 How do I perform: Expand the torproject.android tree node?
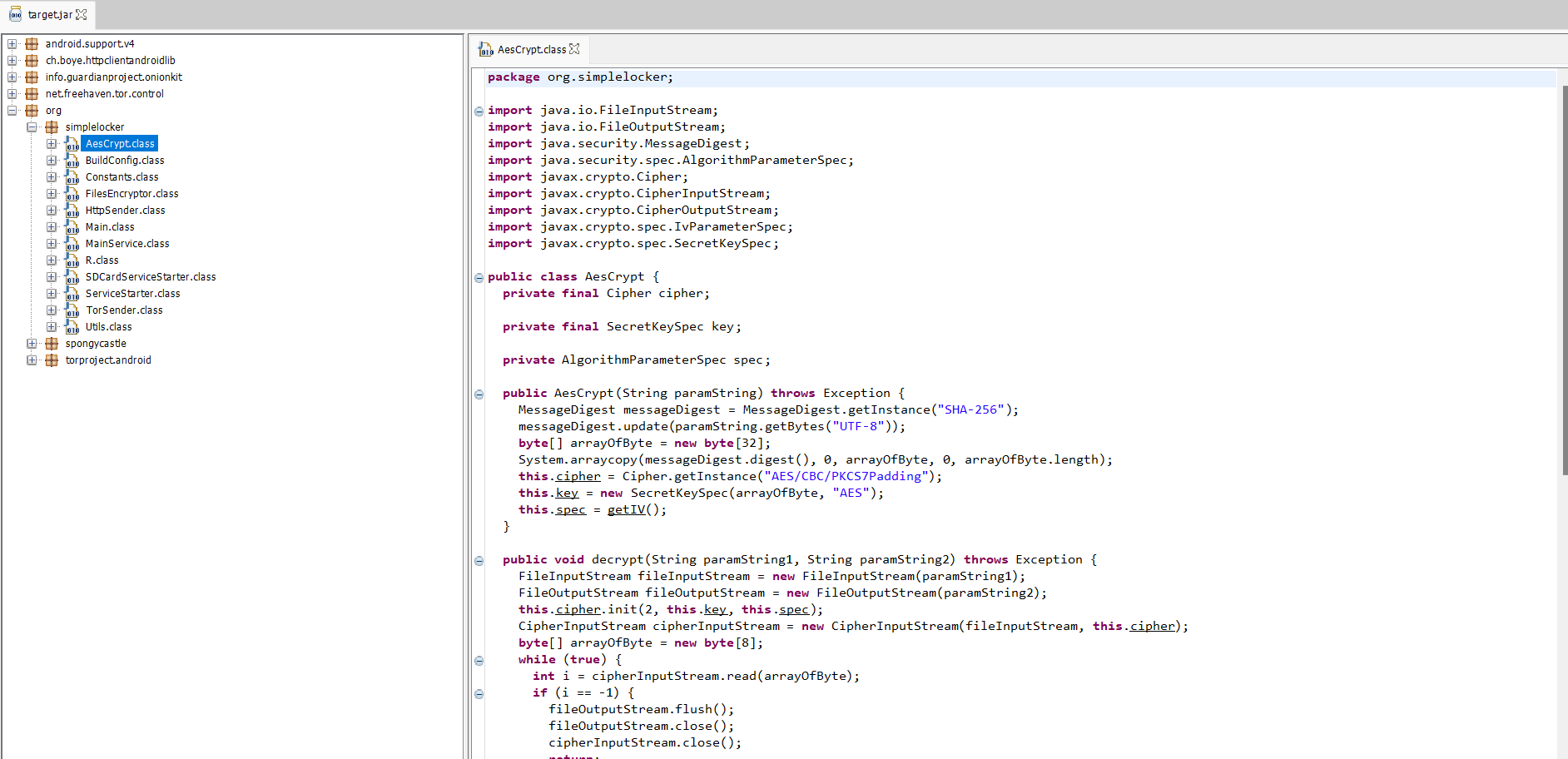[32, 360]
